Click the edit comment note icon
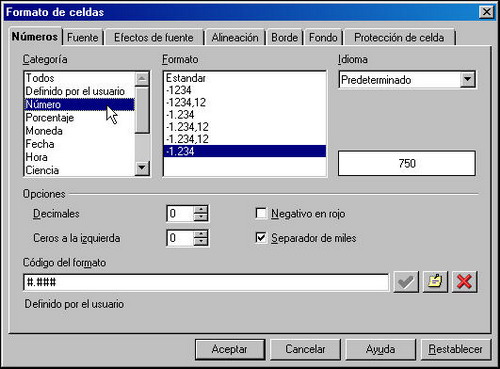500x369 pixels. [435, 282]
